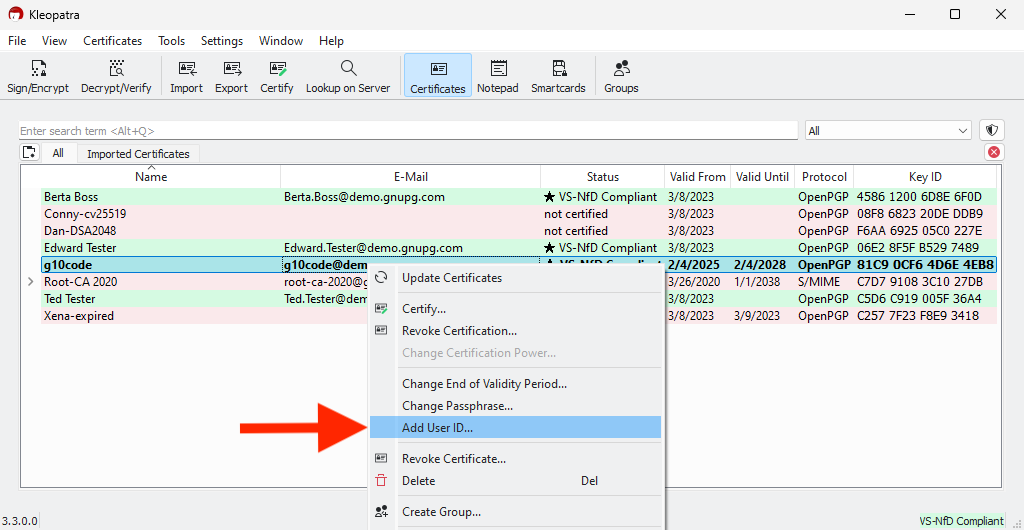Switch to the Notepad view

pos(498,76)
